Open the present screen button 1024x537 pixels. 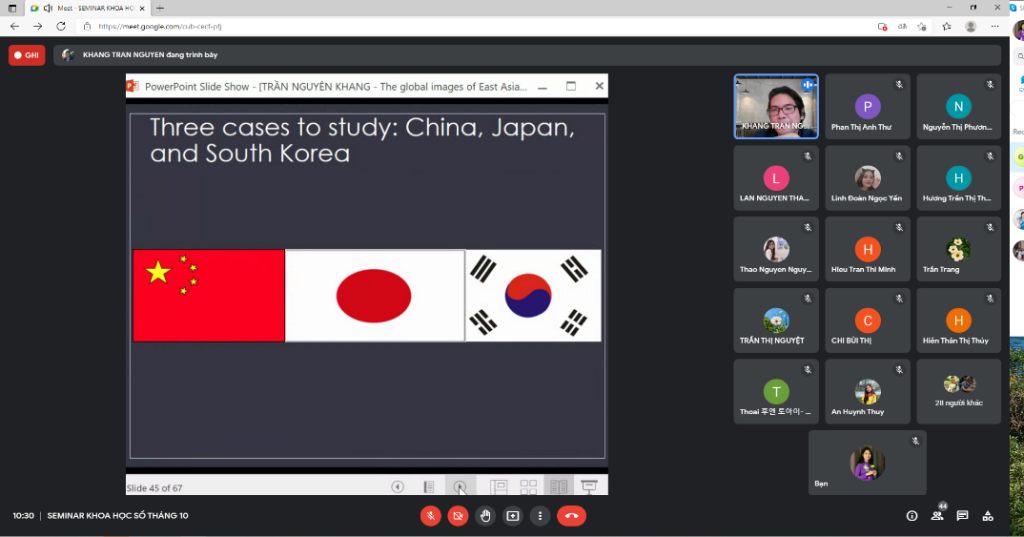point(513,516)
